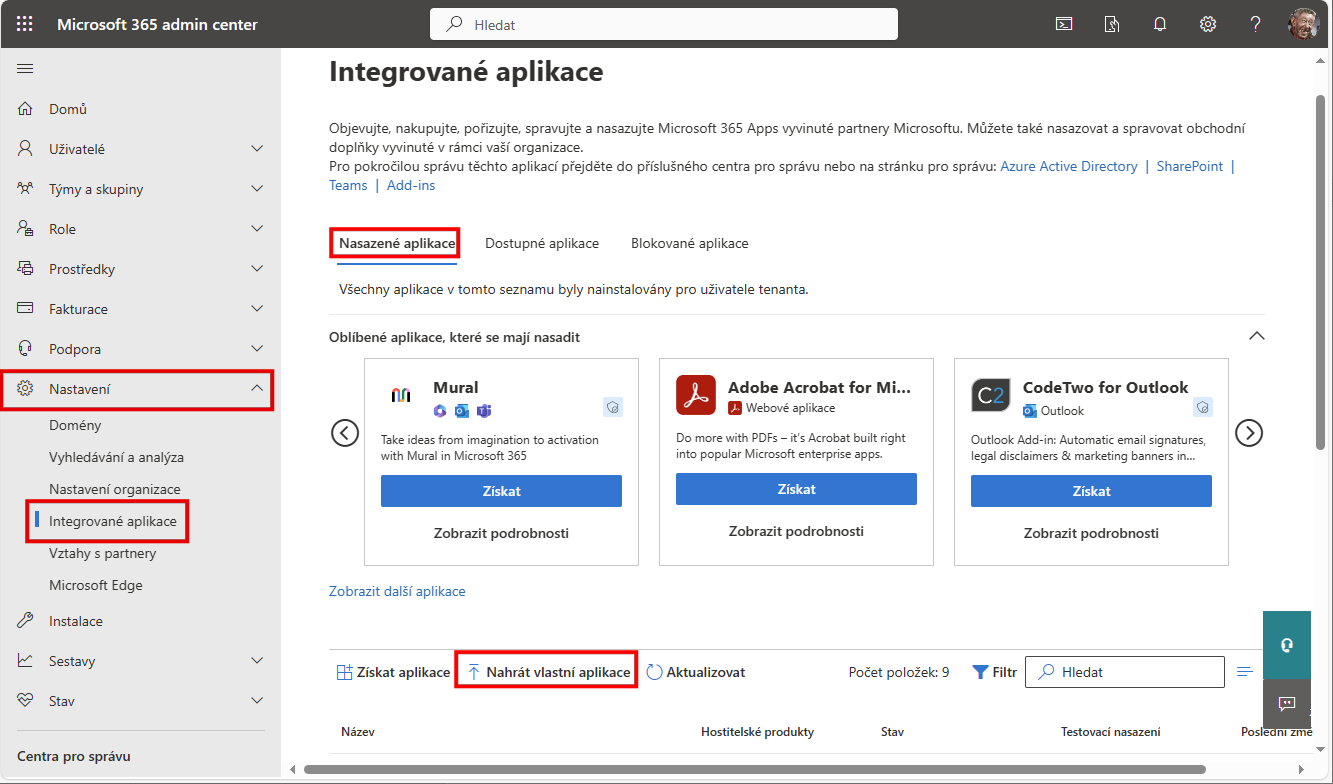Switch to the Dostupné aplikace tab
The image size is (1333, 784).
click(542, 243)
